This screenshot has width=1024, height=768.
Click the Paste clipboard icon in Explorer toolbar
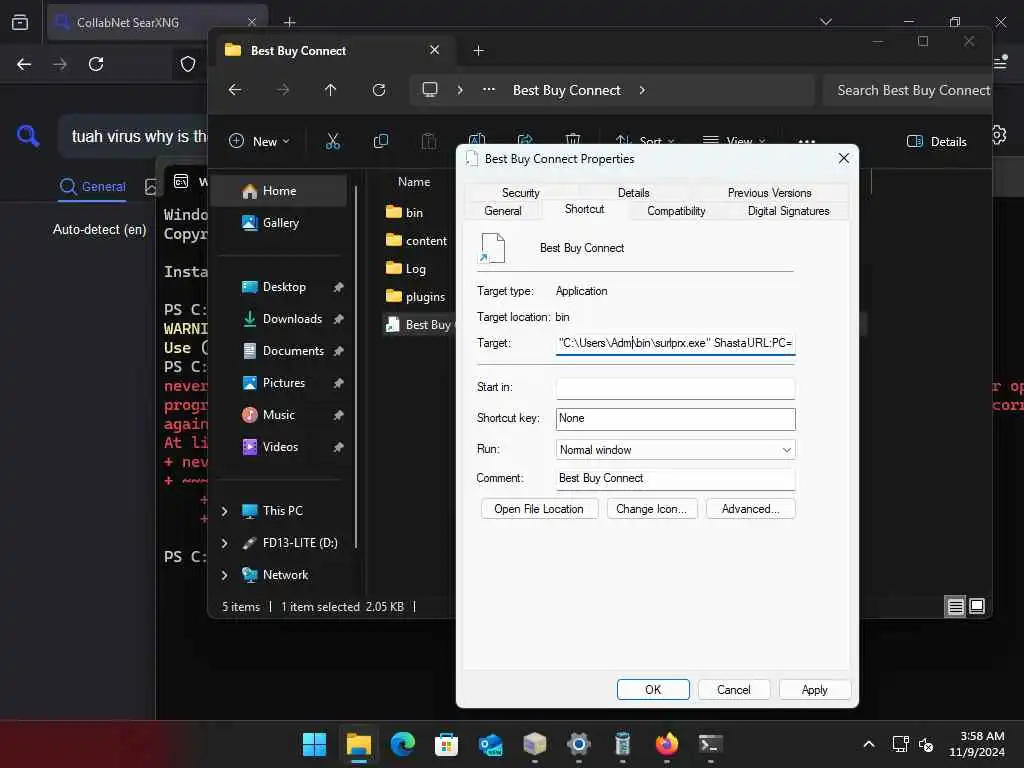point(429,141)
